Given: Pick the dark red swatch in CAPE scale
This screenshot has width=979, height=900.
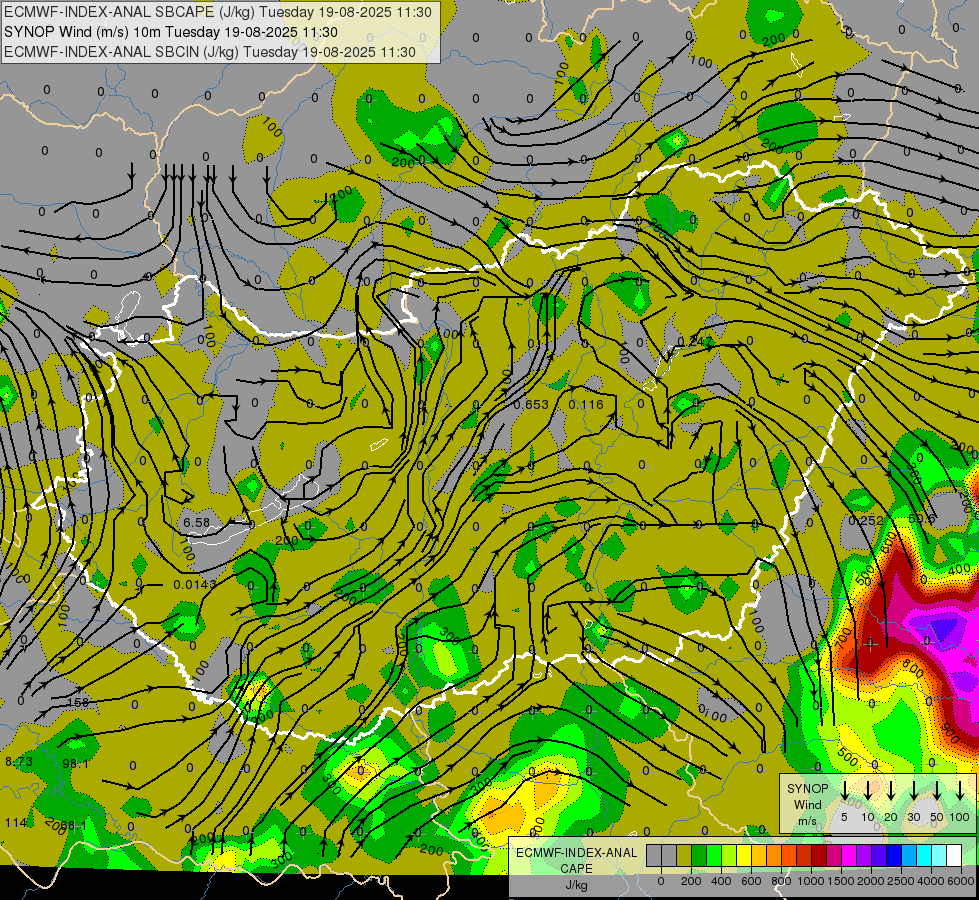Looking at the screenshot, I should [819, 855].
